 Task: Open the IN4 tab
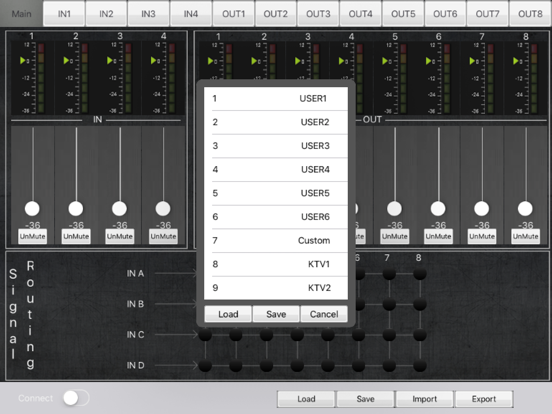point(191,14)
